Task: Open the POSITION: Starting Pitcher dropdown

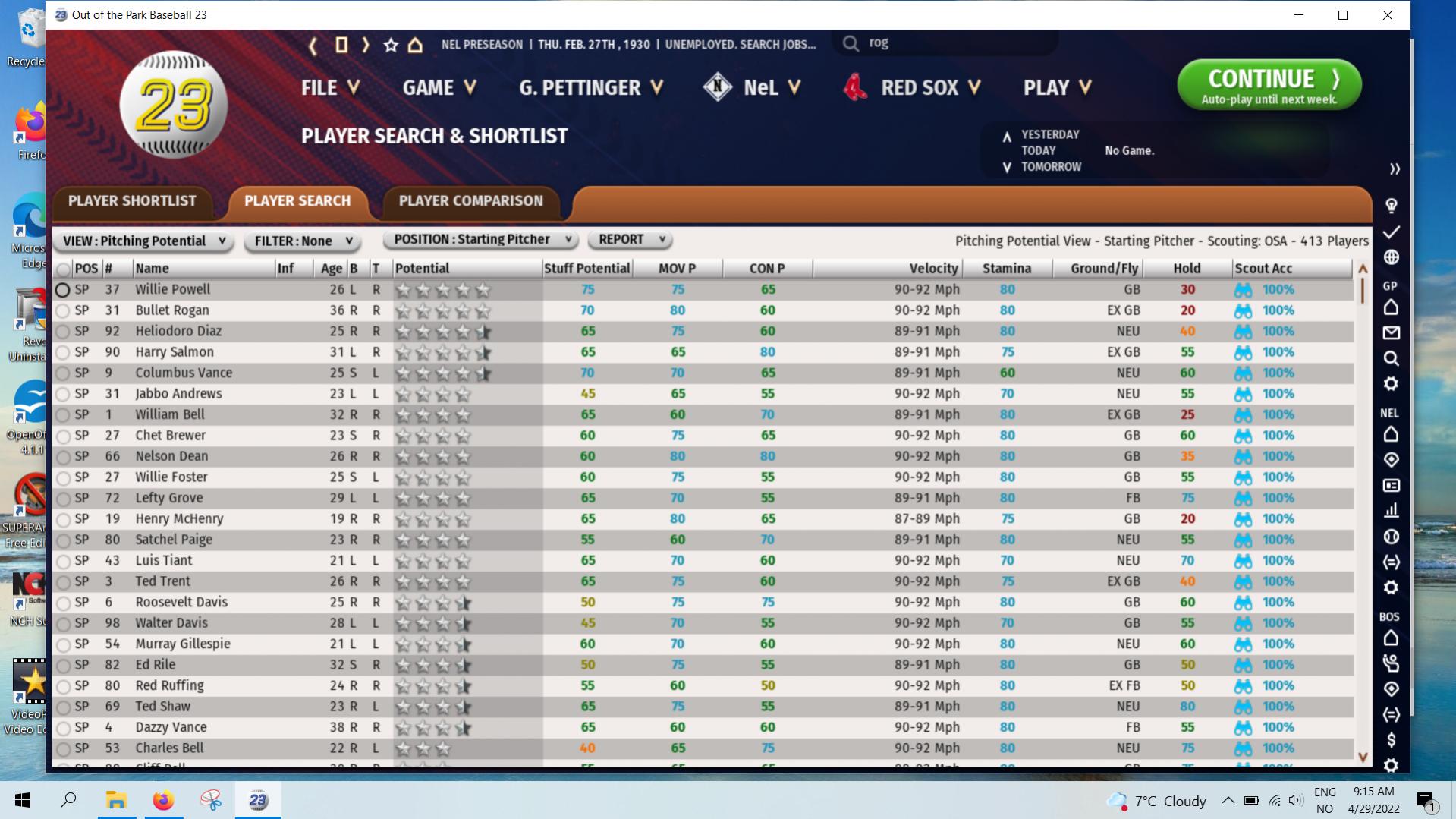Action: 481,240
